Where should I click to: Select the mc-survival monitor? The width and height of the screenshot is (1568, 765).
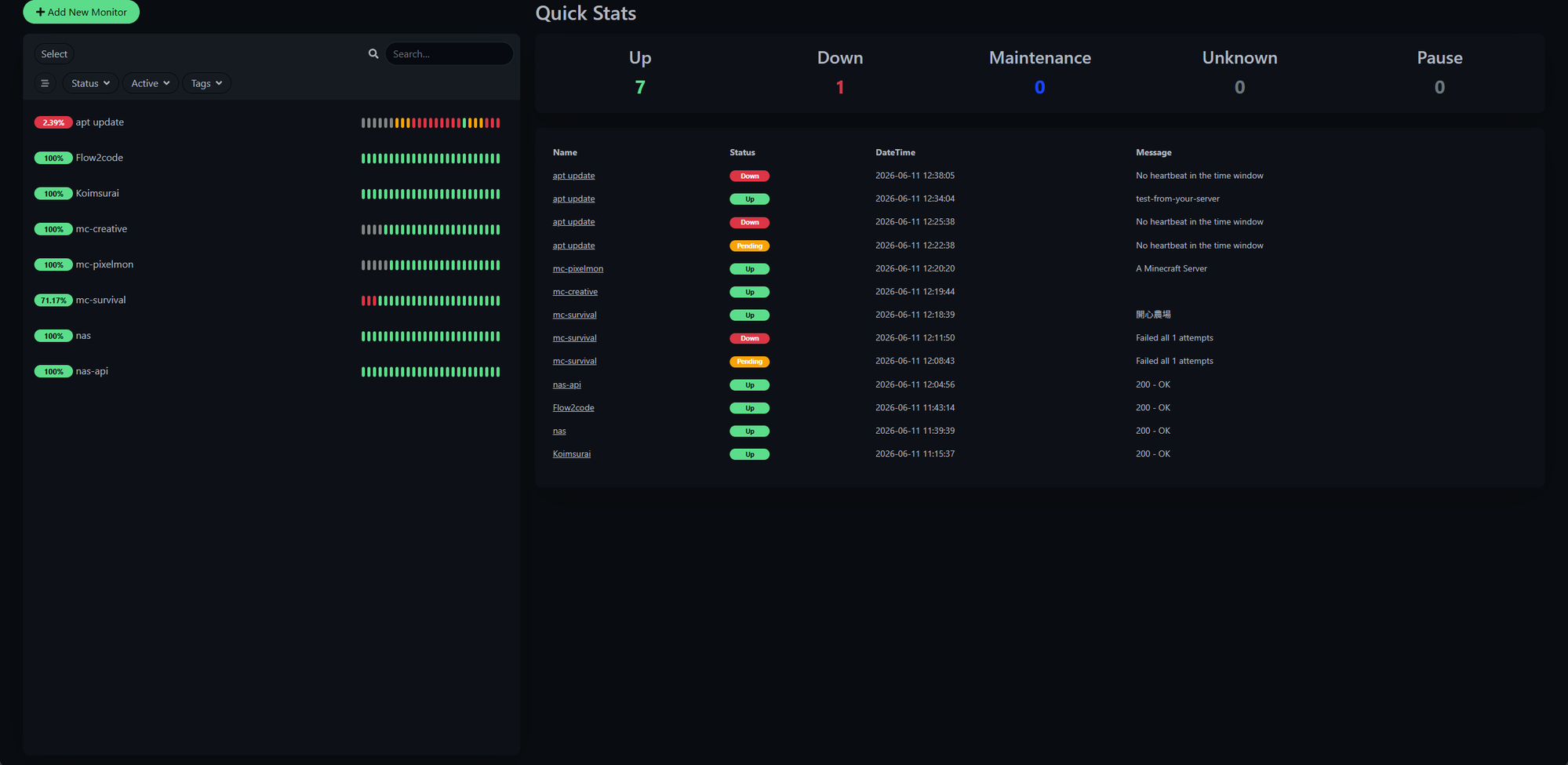coord(271,300)
